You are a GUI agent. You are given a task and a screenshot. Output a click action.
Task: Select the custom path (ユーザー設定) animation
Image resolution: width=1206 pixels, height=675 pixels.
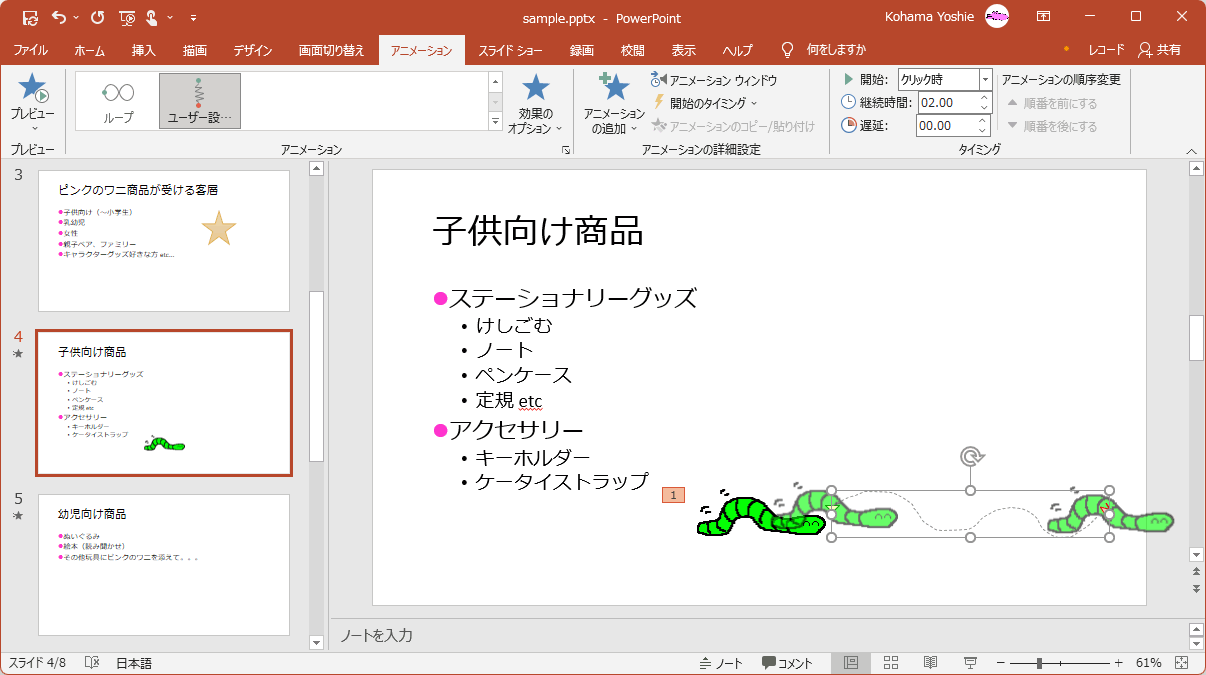click(x=199, y=101)
